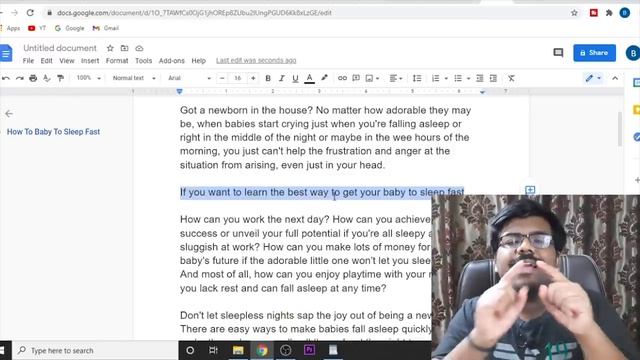Screen dimensions: 640x360
Task: Open the Format menu
Action: (117, 61)
